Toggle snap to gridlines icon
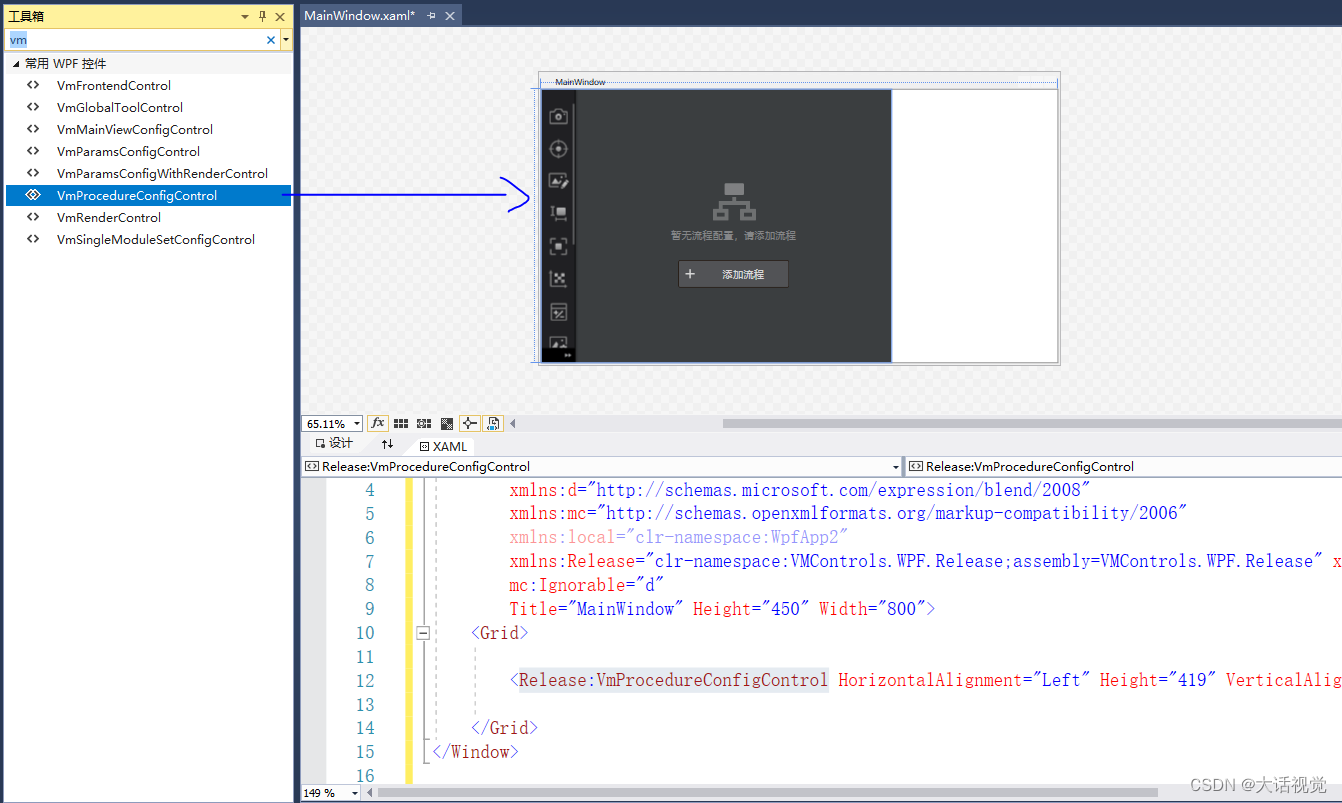 pos(424,424)
